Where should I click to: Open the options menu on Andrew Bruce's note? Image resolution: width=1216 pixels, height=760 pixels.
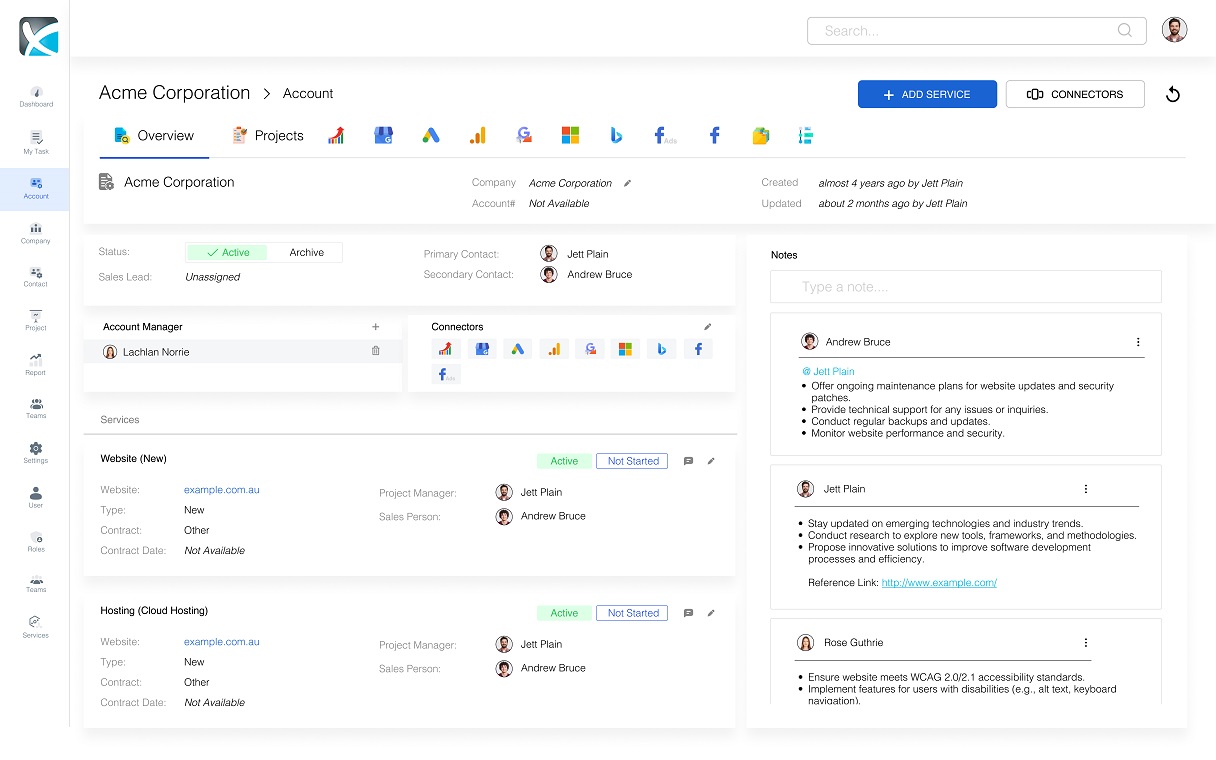tap(1138, 342)
